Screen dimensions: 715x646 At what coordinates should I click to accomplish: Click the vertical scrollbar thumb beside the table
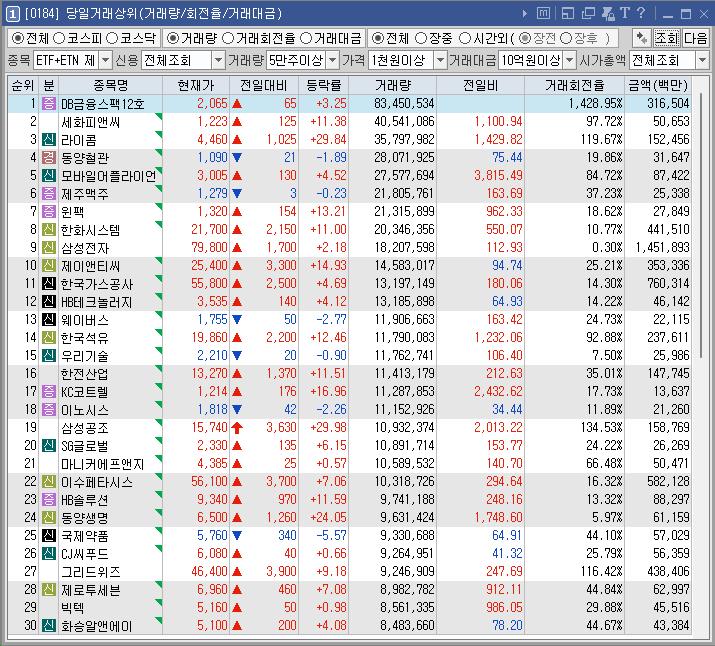click(x=701, y=226)
